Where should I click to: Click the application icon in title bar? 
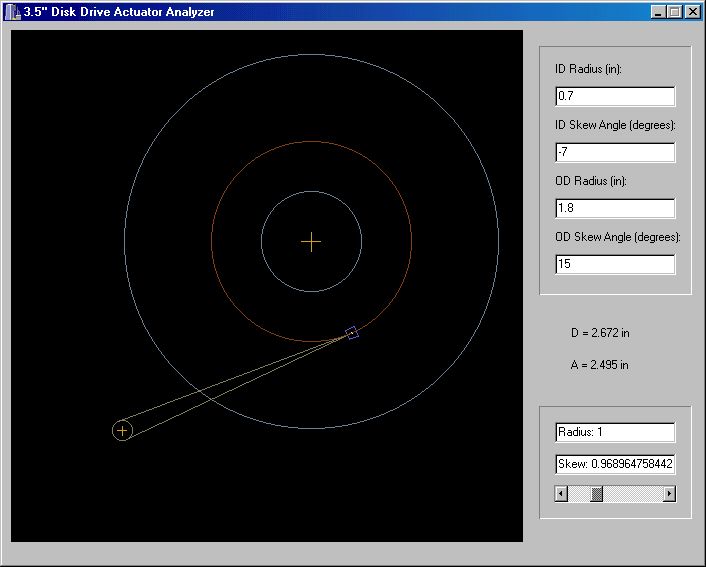click(x=12, y=12)
